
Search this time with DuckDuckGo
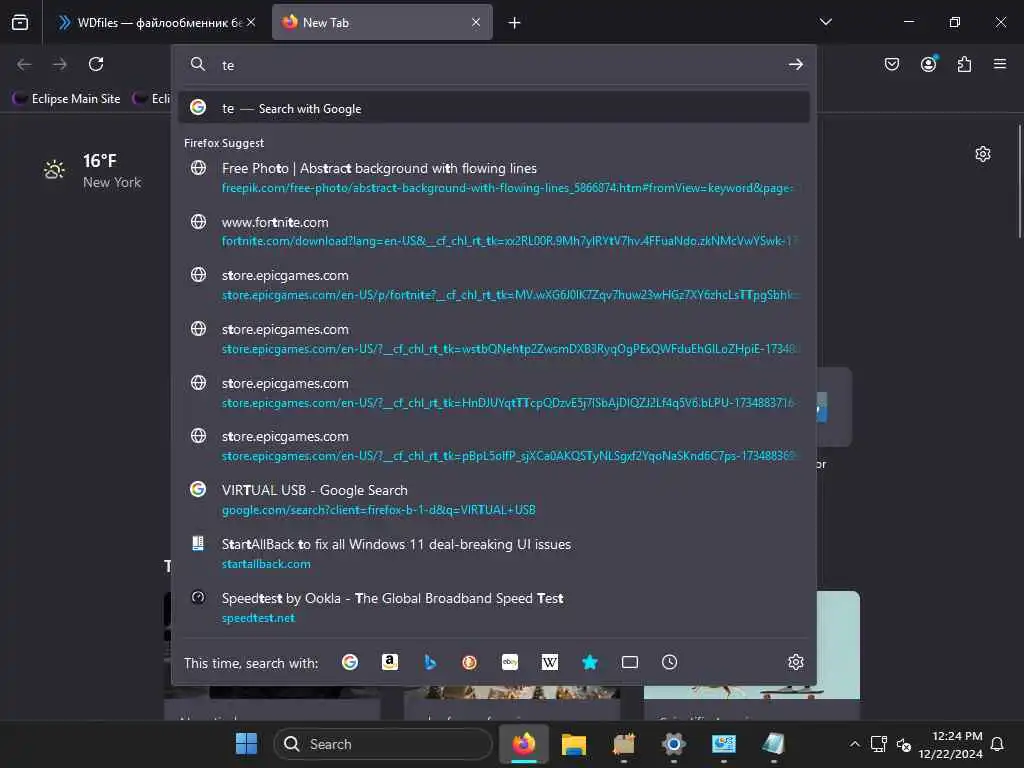[470, 662]
